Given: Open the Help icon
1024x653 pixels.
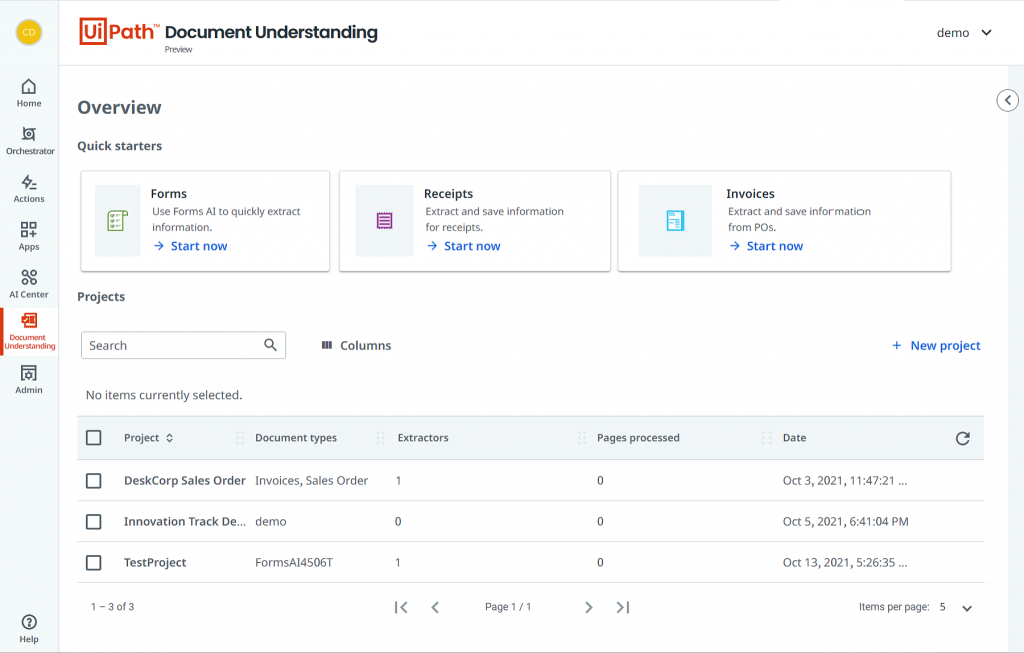Looking at the screenshot, I should click(x=29, y=629).
